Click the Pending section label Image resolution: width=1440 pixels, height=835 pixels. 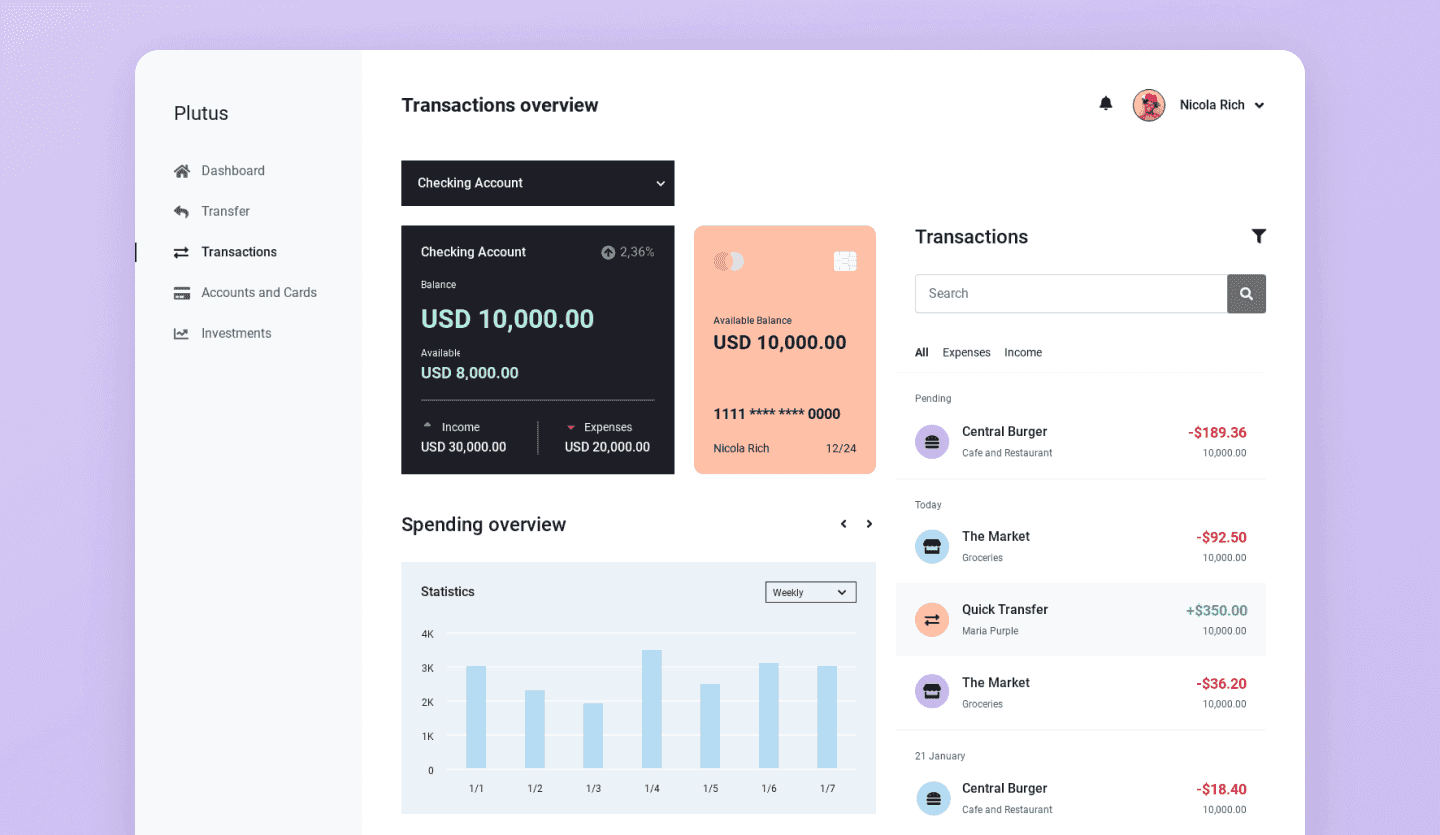point(933,399)
